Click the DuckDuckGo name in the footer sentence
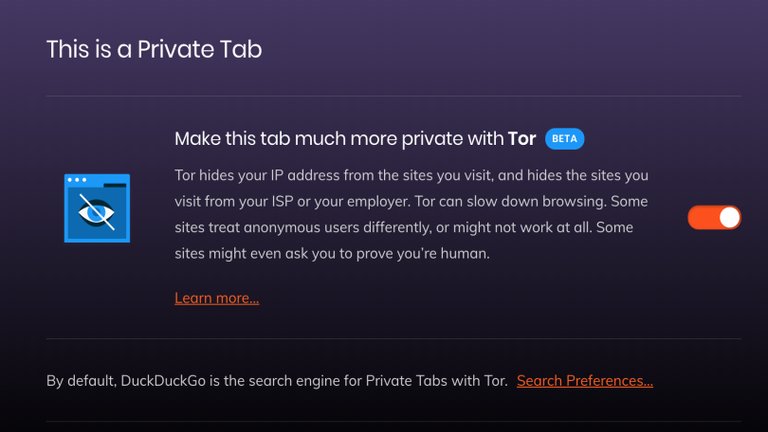The width and height of the screenshot is (768, 432). (163, 381)
